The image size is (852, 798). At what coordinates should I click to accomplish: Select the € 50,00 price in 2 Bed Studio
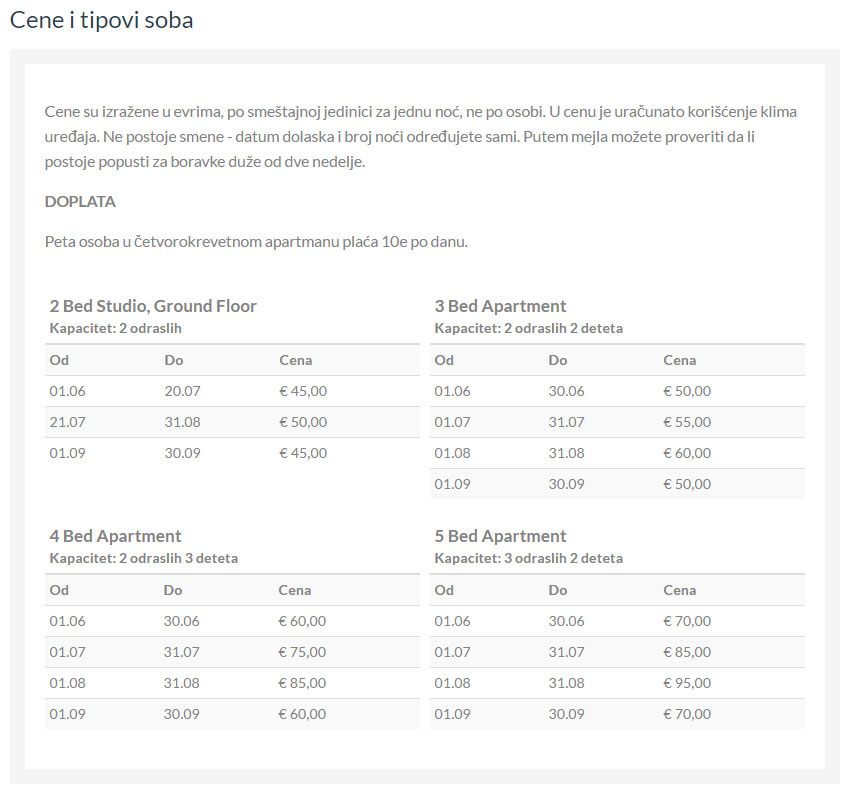[303, 422]
